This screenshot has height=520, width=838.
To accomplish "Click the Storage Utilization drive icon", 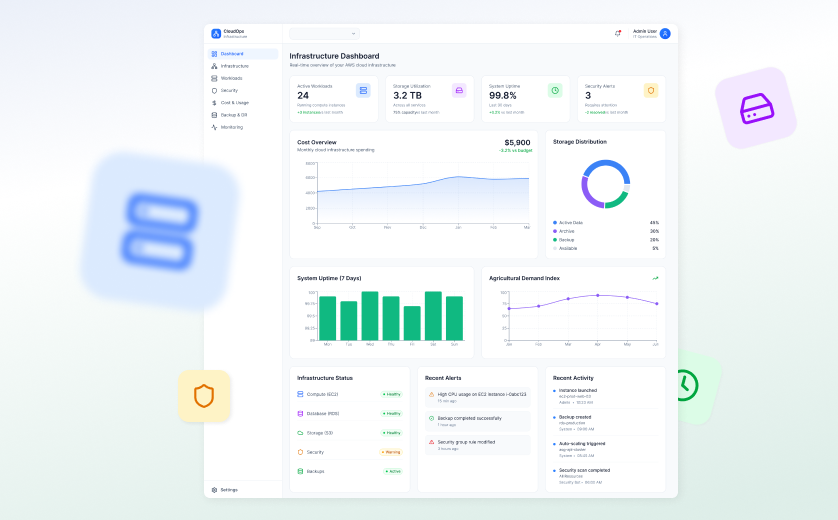I will pos(459,91).
